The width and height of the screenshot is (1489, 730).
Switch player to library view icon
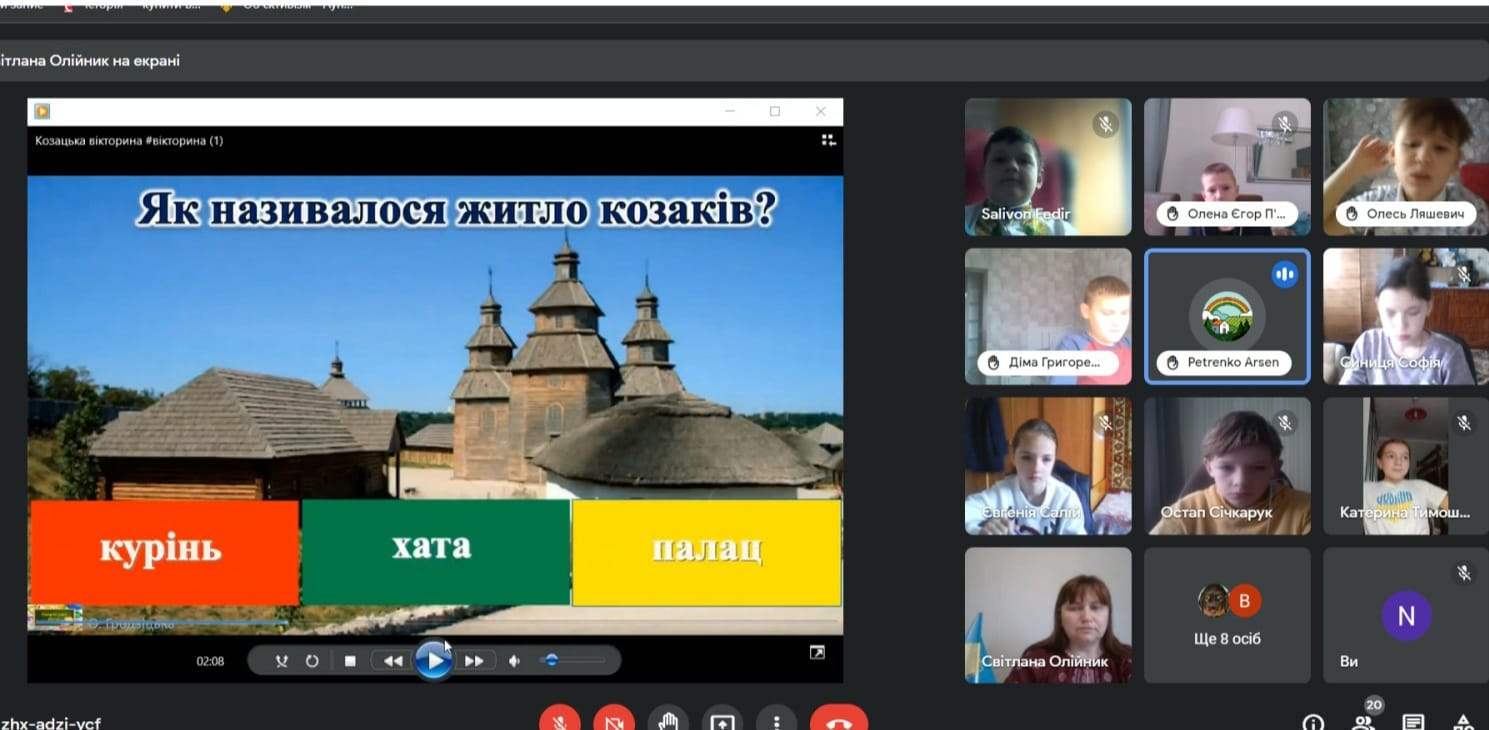coord(828,140)
